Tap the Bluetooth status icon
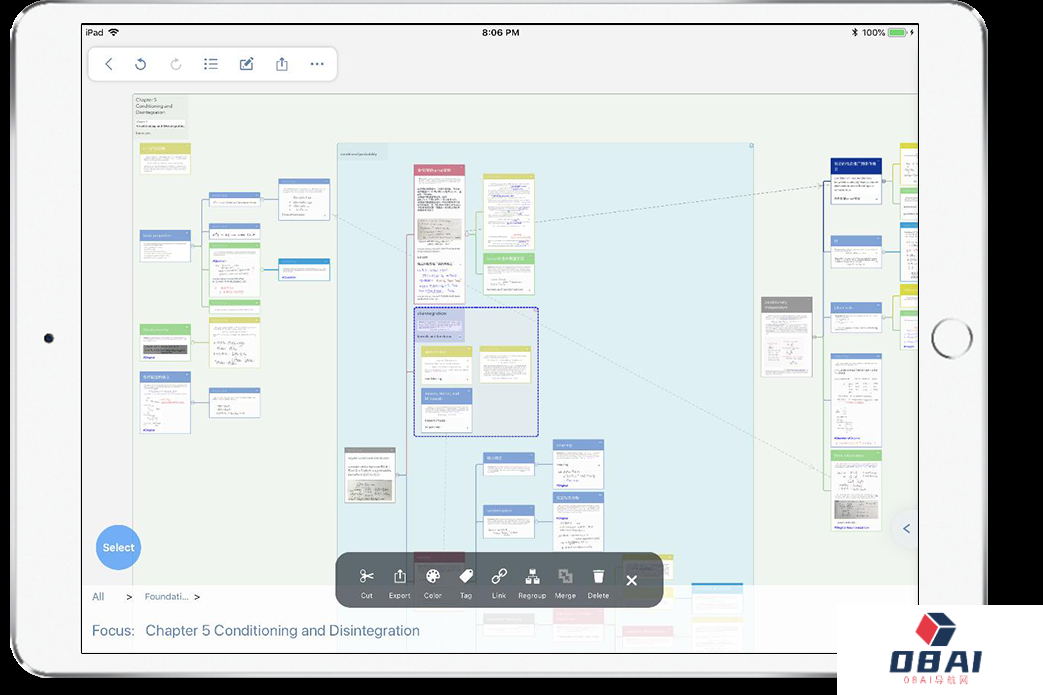This screenshot has width=1043, height=695. point(855,32)
